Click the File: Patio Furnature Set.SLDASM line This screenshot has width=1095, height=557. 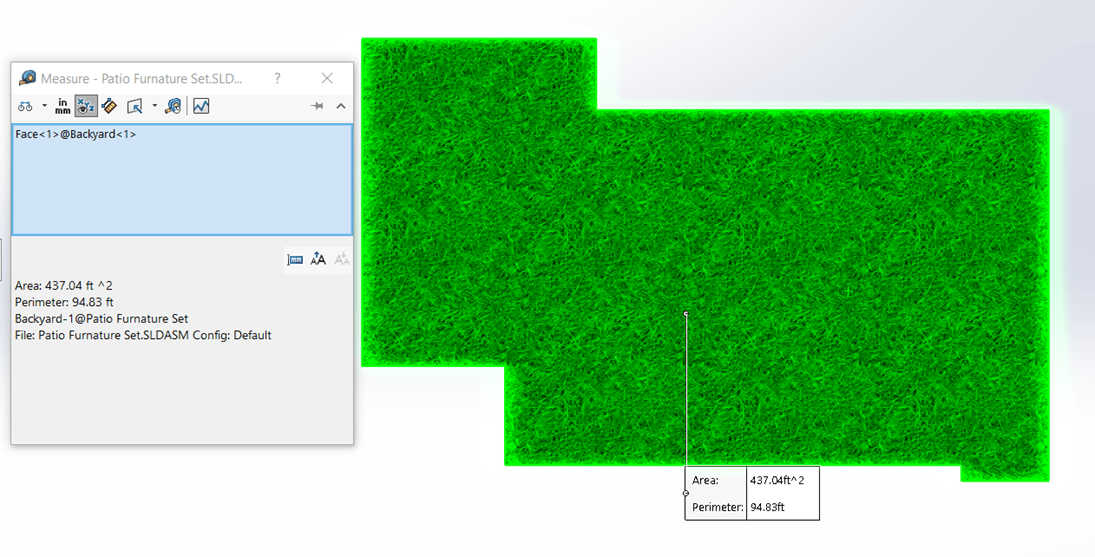pos(143,336)
